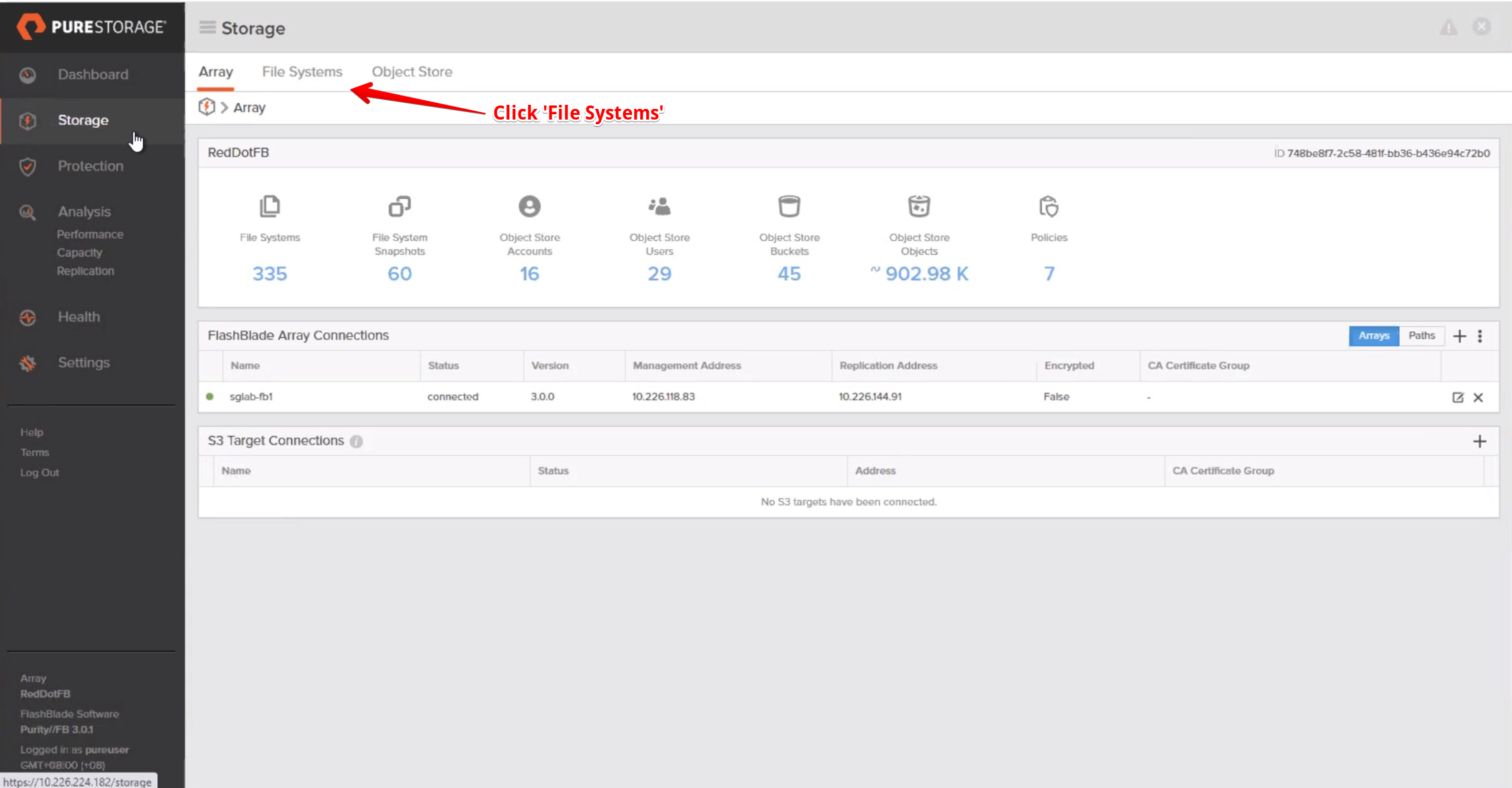
Task: Remove the sglab-fb1 connection
Action: click(1478, 397)
